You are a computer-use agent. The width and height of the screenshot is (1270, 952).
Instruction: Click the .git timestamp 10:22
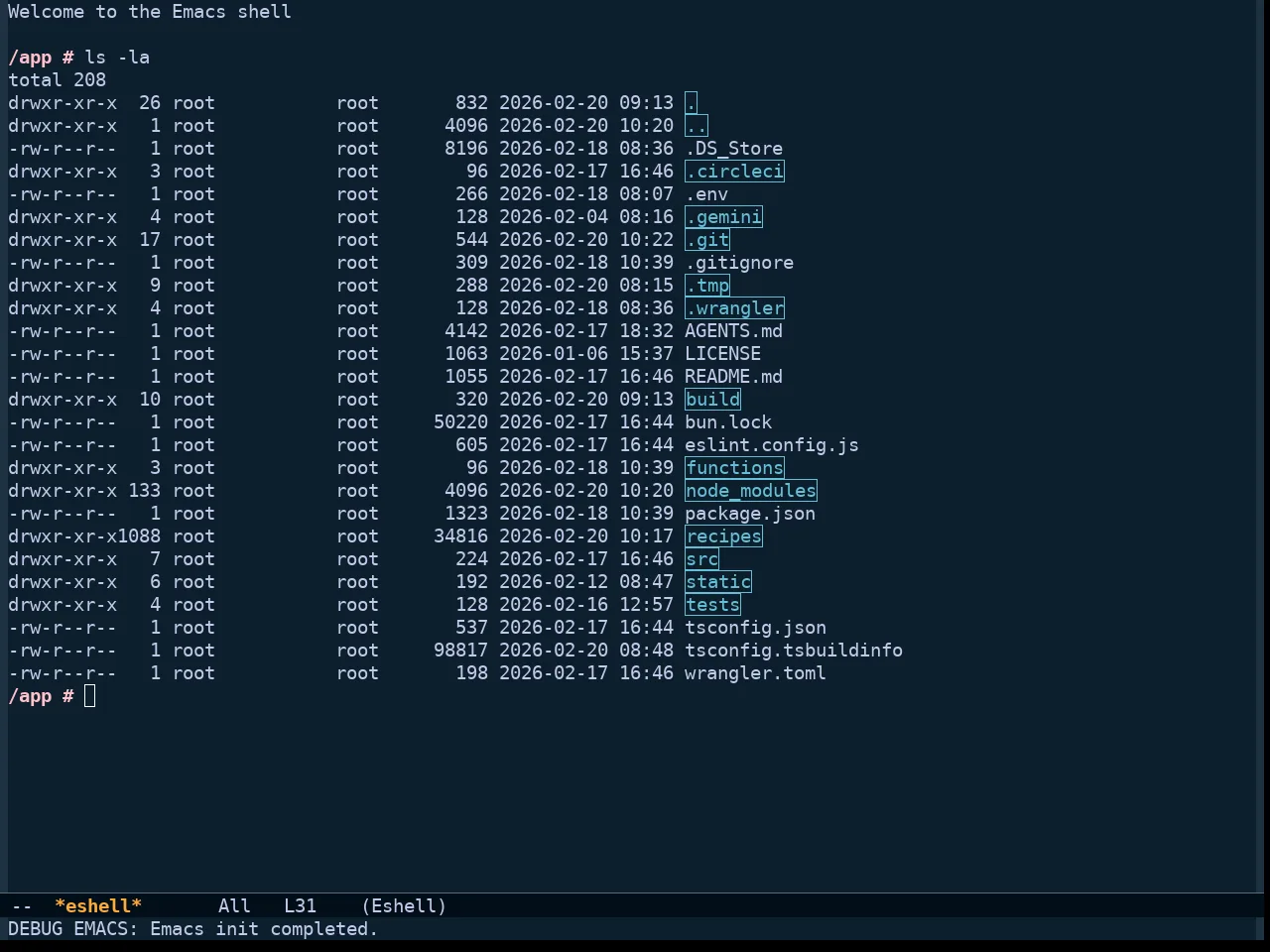tap(646, 240)
